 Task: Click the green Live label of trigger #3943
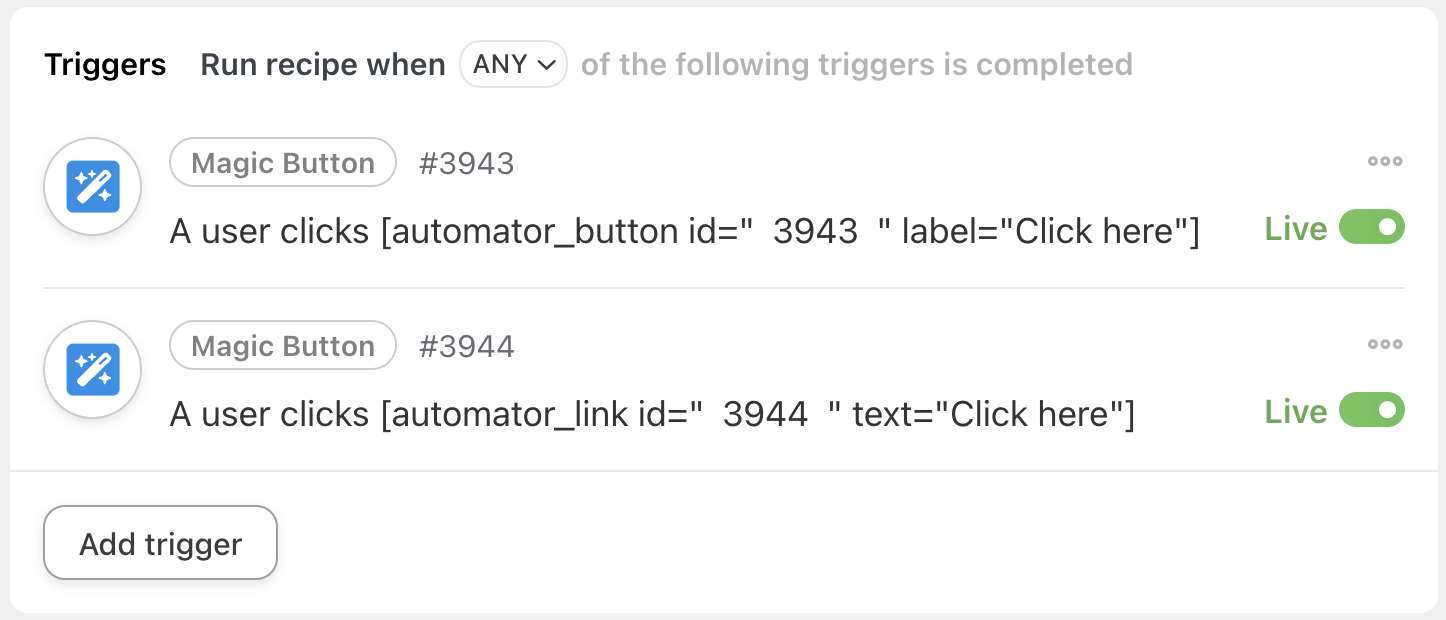(x=1295, y=229)
